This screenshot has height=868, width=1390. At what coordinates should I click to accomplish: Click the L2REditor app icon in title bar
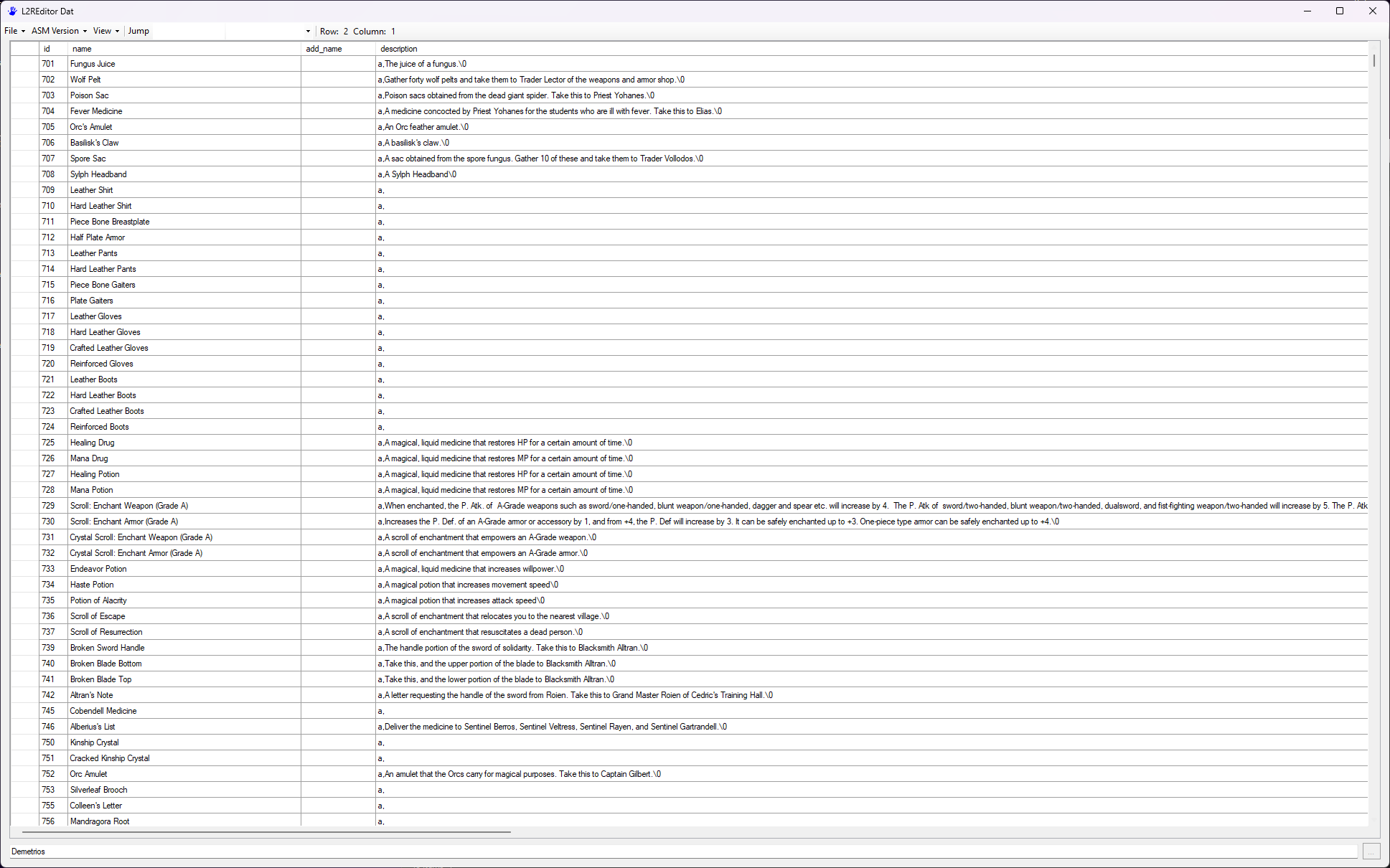(12, 11)
